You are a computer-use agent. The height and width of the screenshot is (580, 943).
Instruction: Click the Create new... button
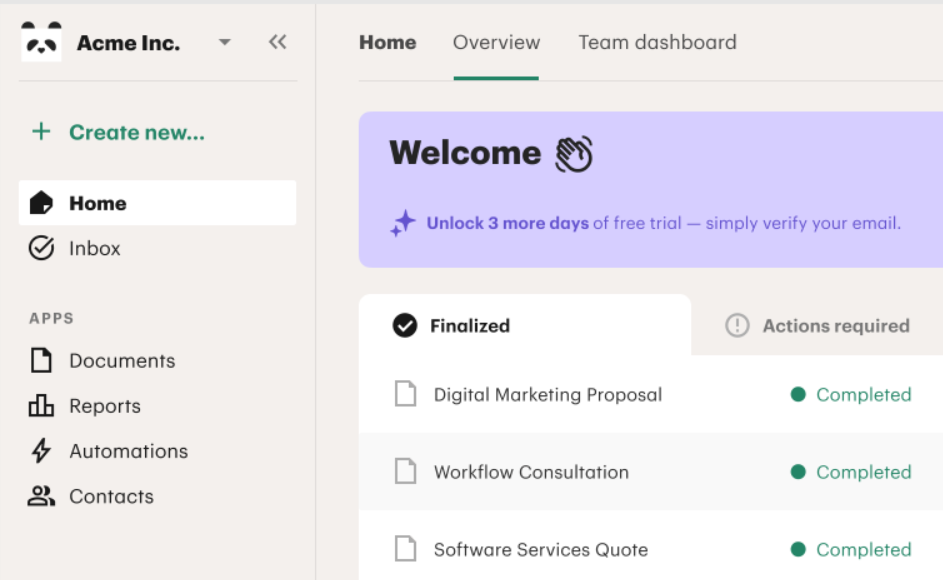pyautogui.click(x=136, y=132)
